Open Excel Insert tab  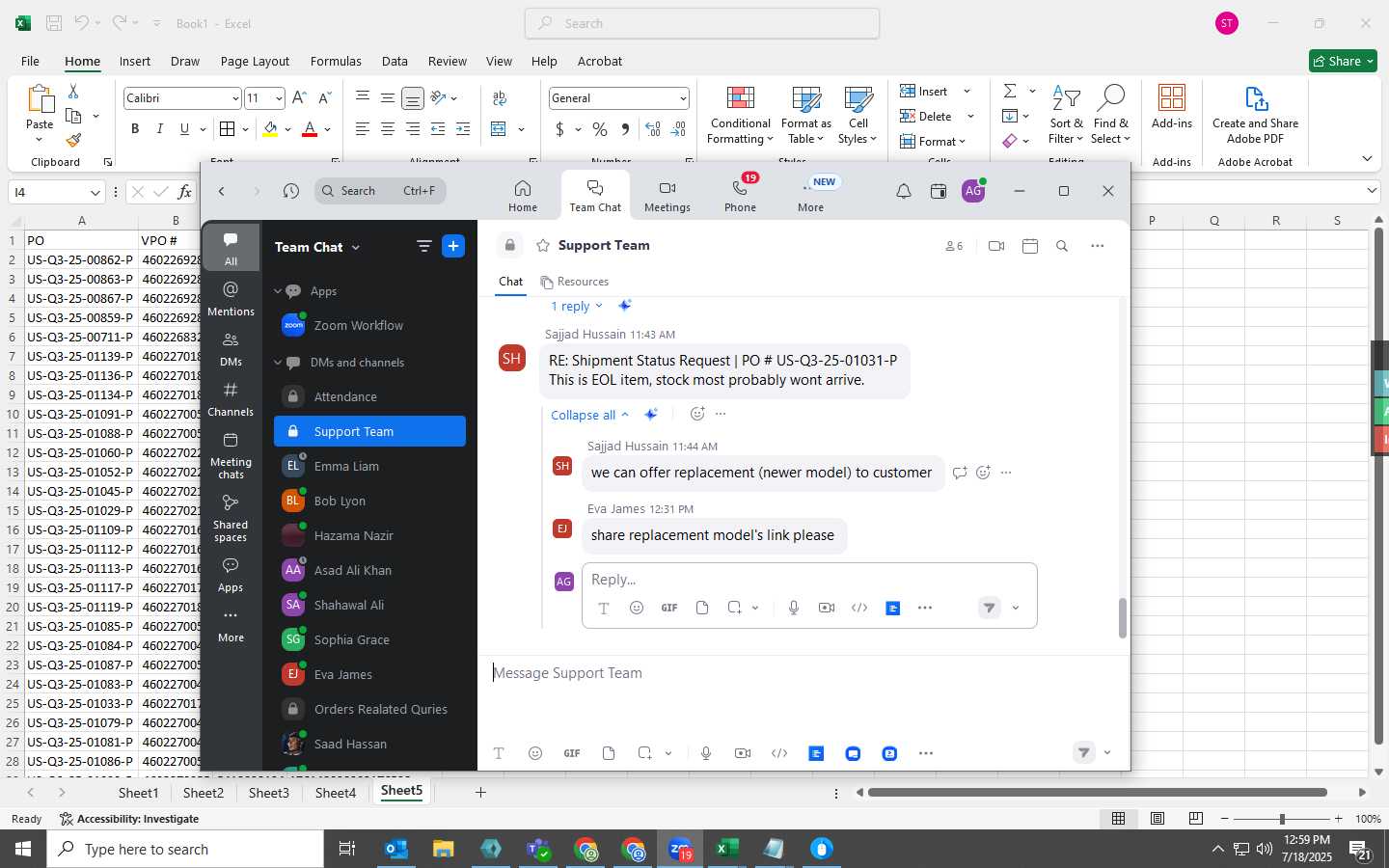click(x=135, y=61)
